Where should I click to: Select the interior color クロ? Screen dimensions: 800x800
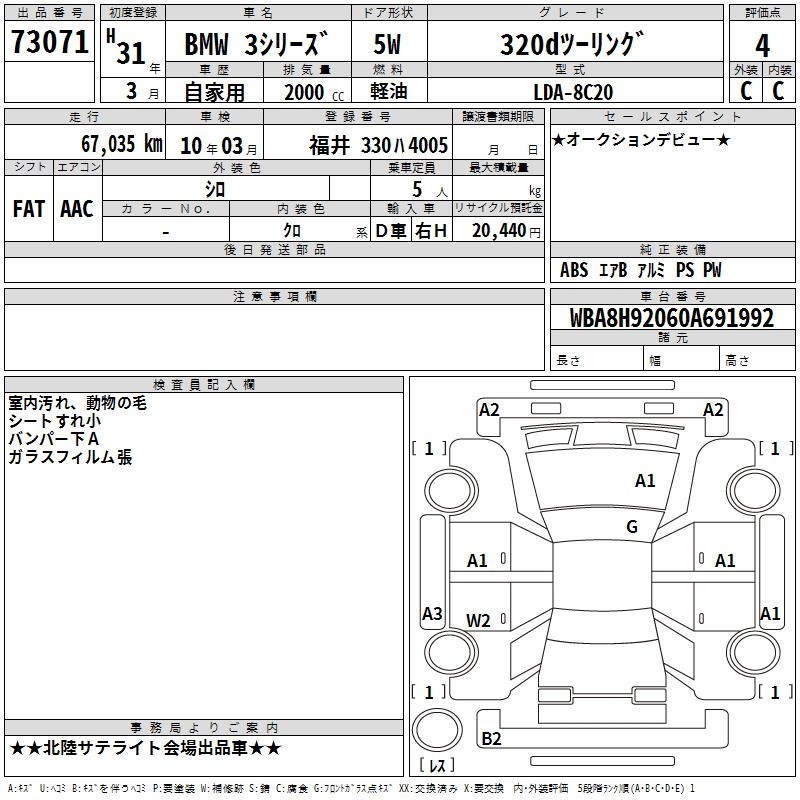tap(292, 231)
